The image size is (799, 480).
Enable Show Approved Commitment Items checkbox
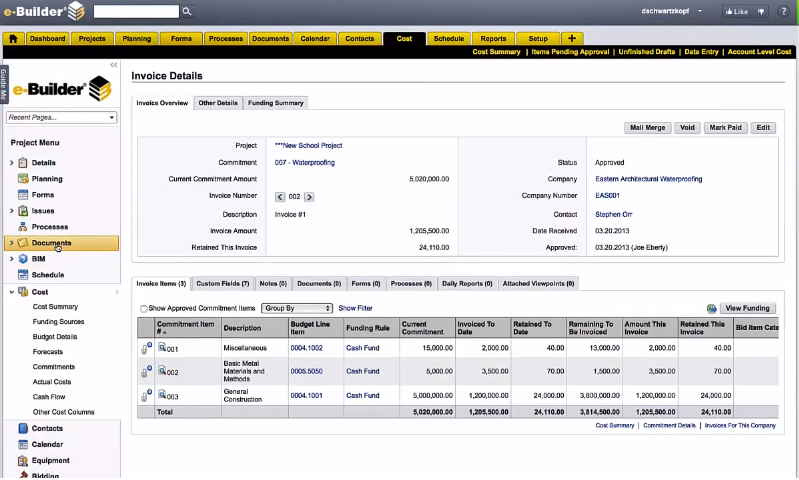(144, 309)
